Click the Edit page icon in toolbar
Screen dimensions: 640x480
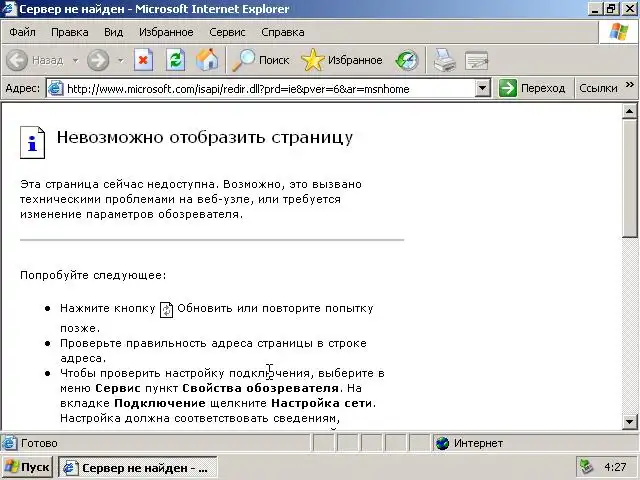[x=476, y=60]
